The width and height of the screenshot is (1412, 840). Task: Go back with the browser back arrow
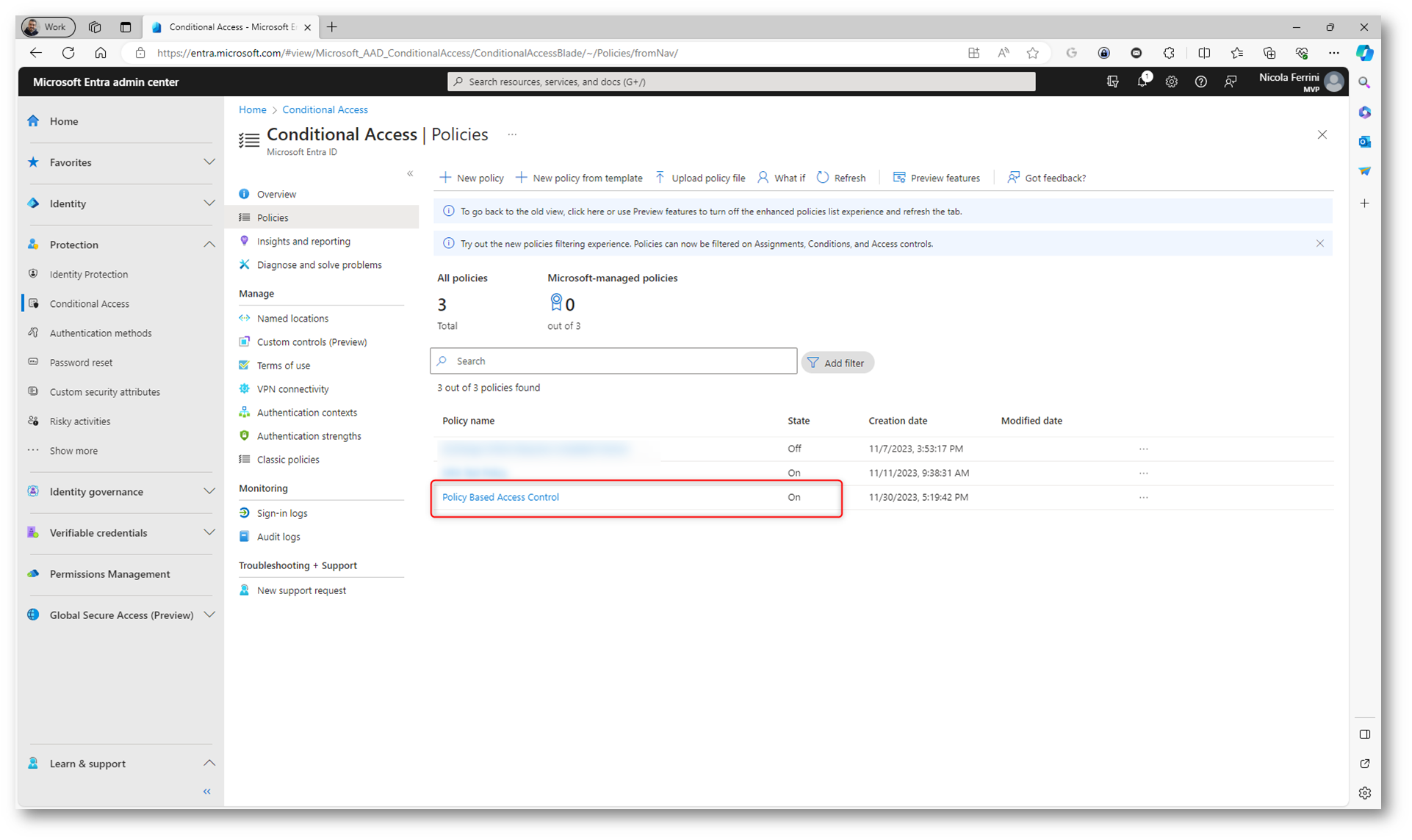36,53
